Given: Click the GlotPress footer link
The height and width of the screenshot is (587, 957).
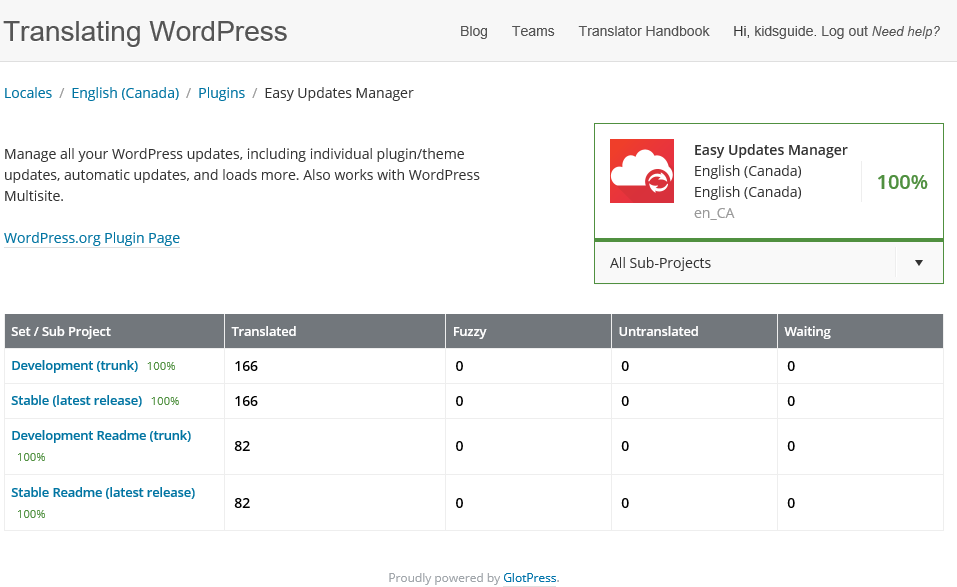Looking at the screenshot, I should tap(529, 578).
